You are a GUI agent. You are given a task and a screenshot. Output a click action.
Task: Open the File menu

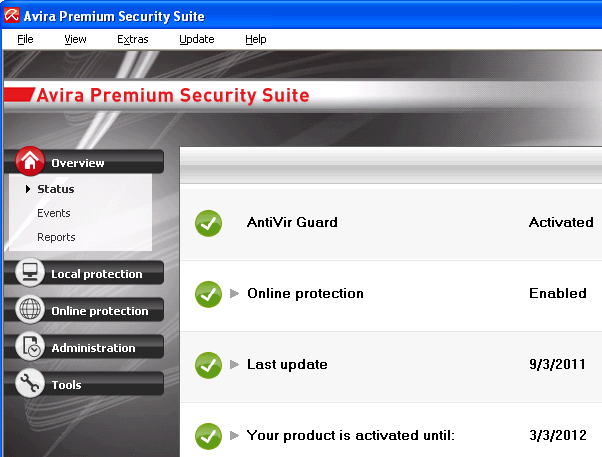click(x=25, y=39)
